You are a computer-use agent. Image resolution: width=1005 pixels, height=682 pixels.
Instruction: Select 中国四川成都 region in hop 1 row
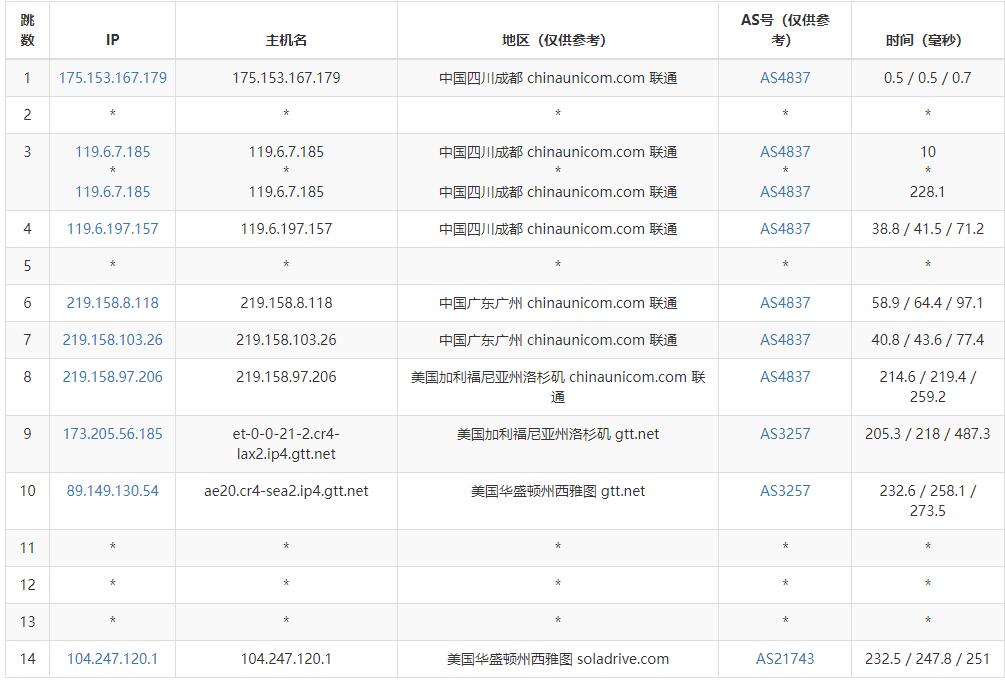tap(558, 78)
